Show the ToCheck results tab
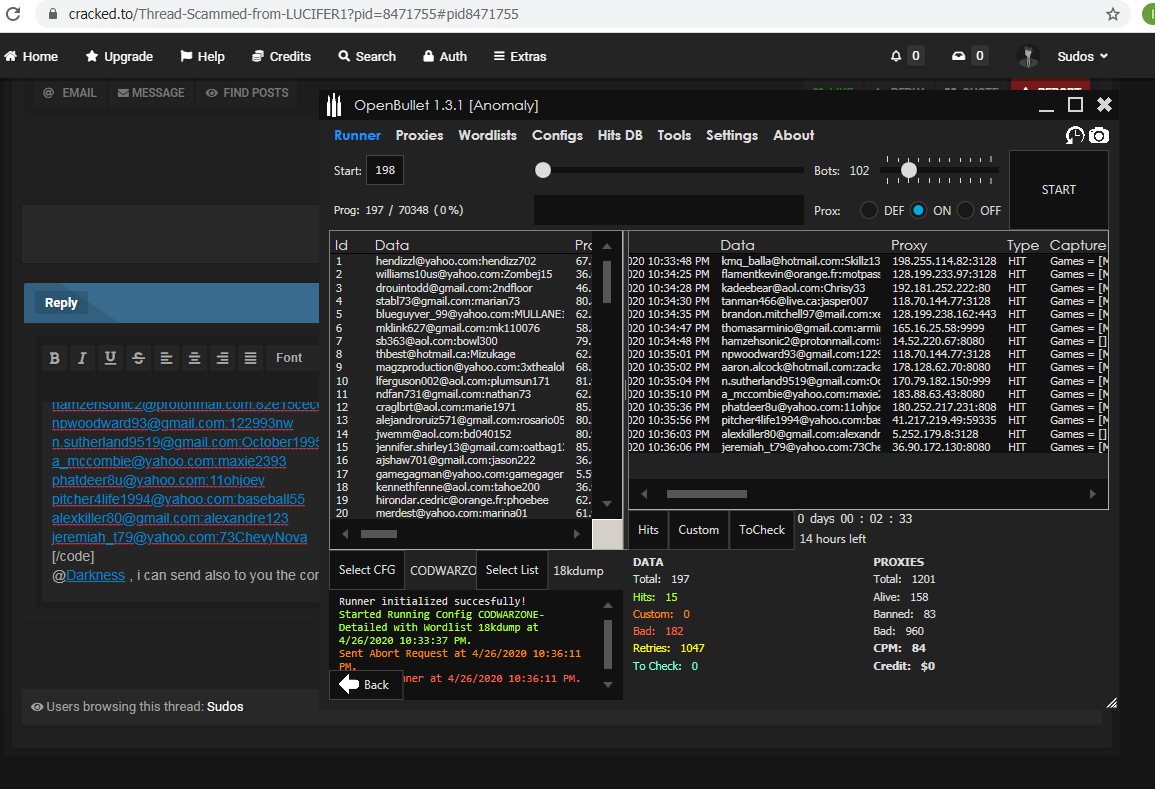This screenshot has width=1155, height=789. 762,530
